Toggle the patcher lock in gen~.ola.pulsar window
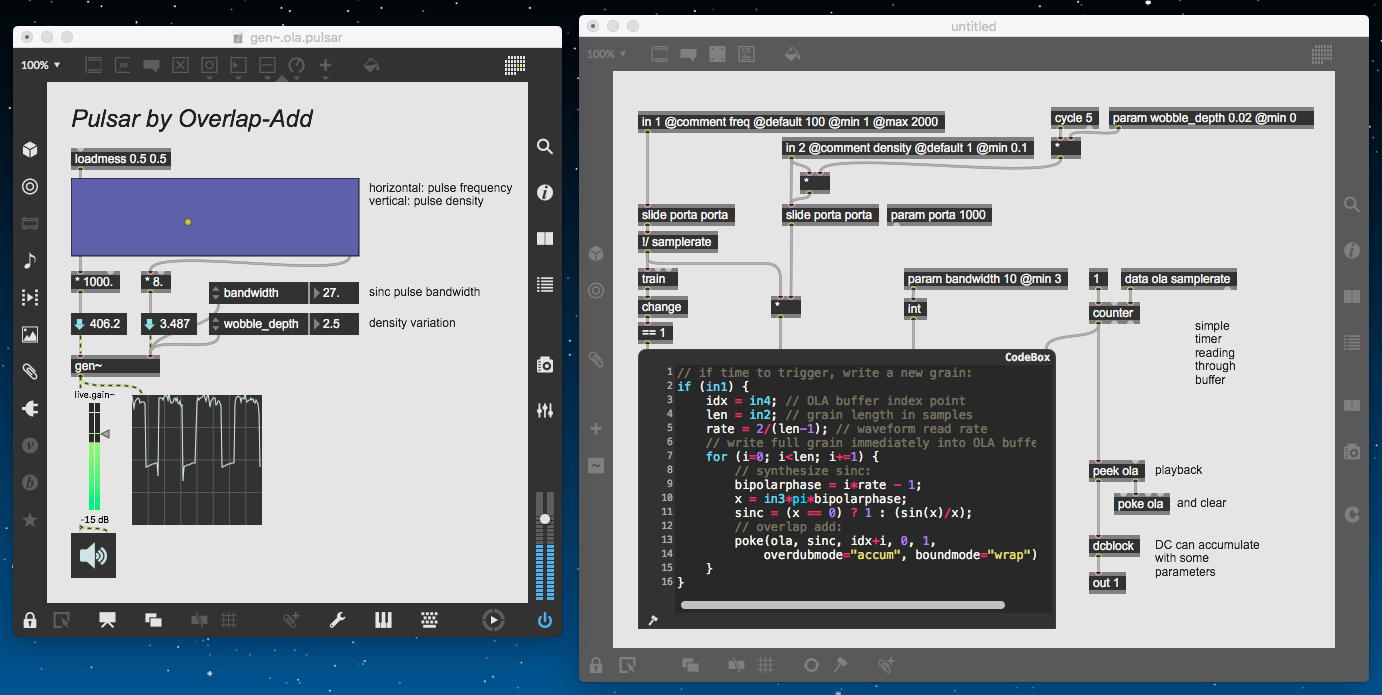The width and height of the screenshot is (1382, 695). (x=30, y=620)
